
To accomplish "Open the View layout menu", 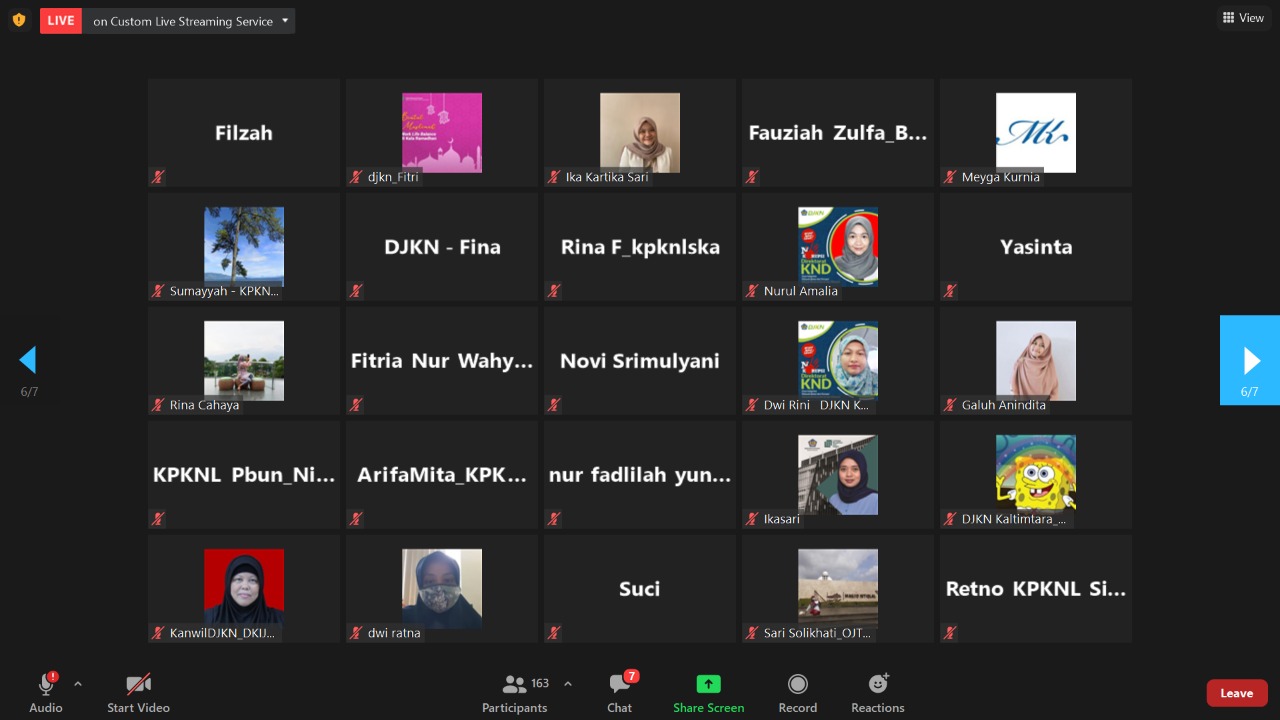I will (1243, 18).
